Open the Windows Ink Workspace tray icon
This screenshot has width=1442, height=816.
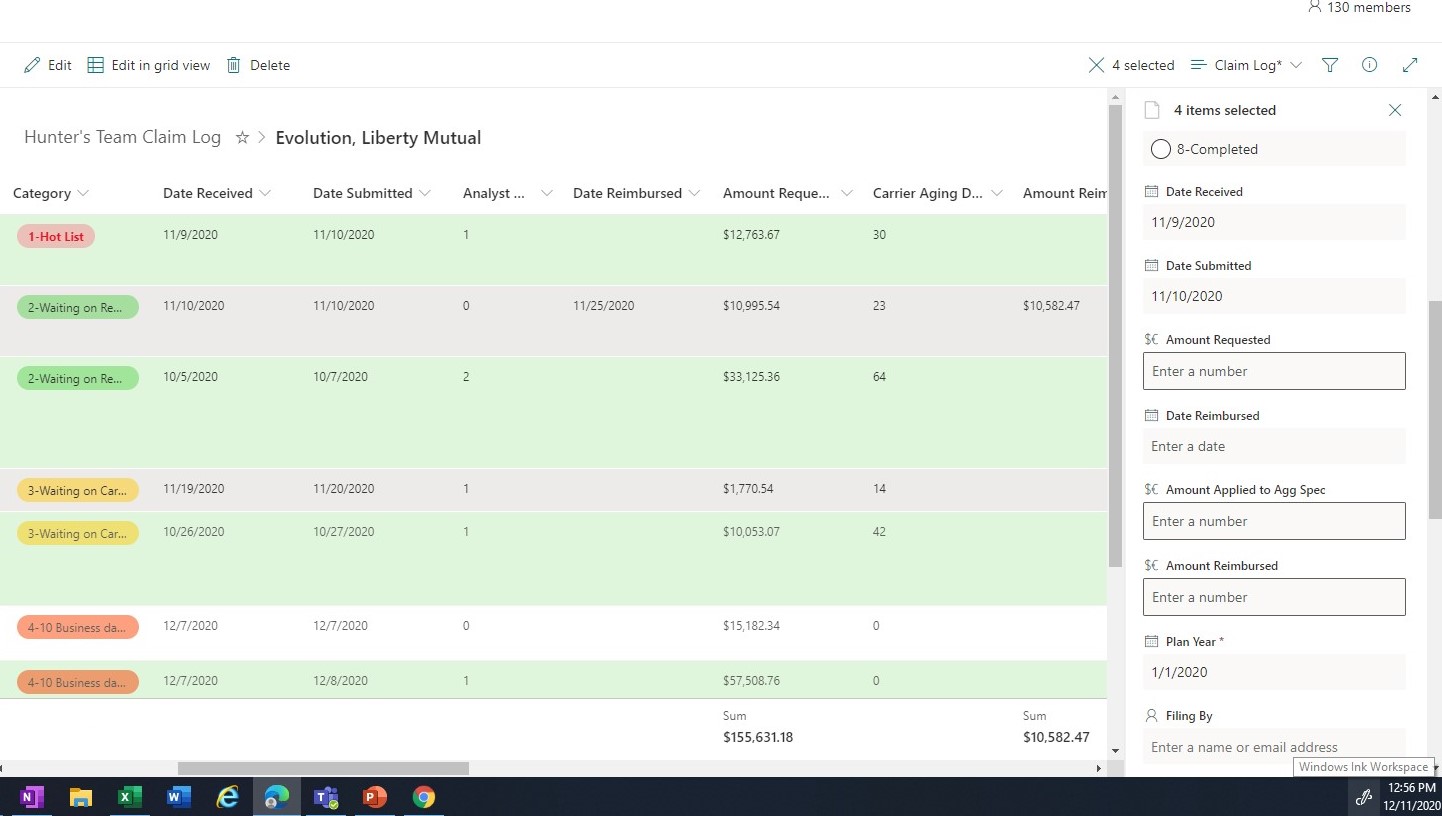(x=1362, y=797)
